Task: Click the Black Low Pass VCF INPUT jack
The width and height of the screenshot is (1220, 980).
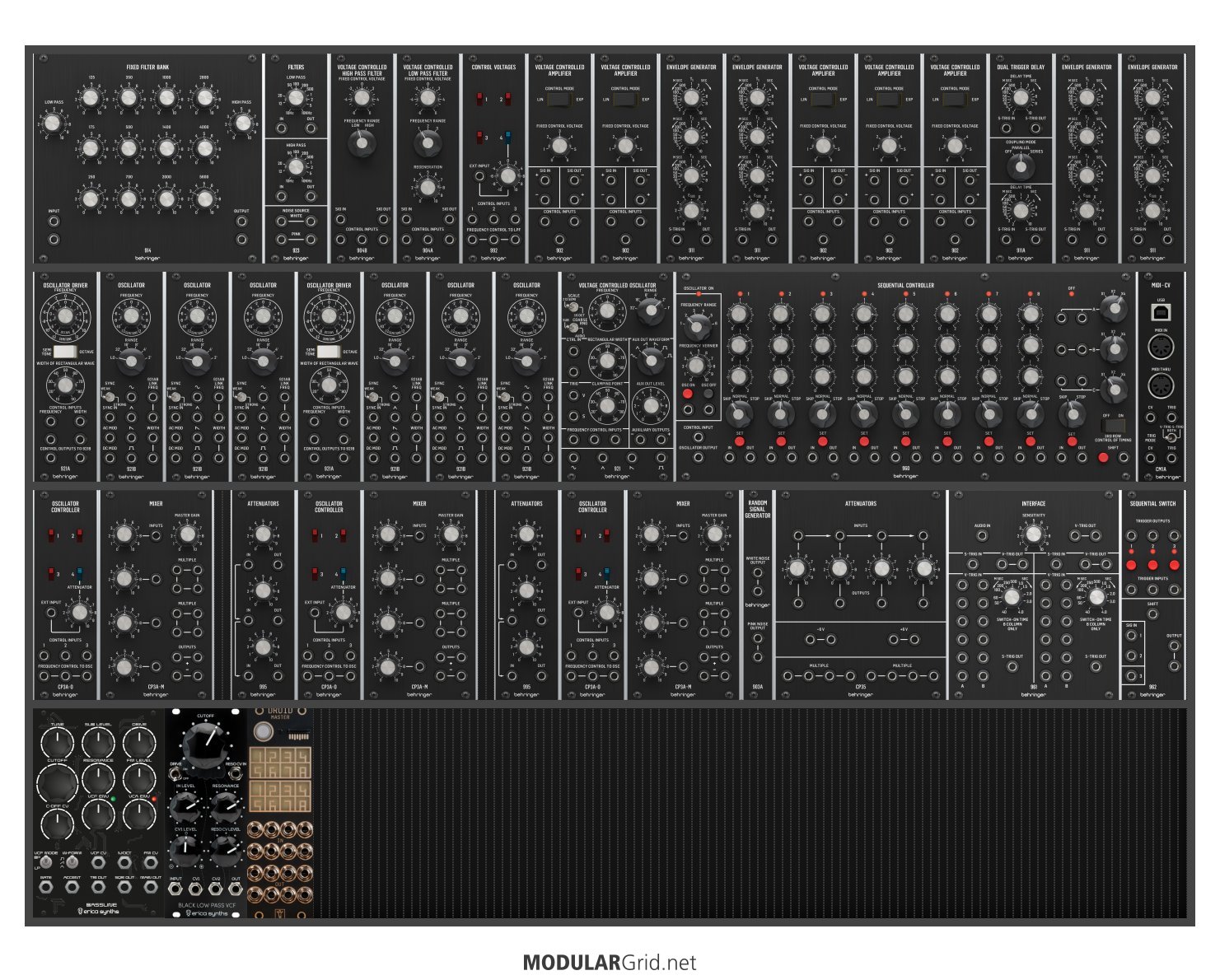Action: tap(175, 889)
